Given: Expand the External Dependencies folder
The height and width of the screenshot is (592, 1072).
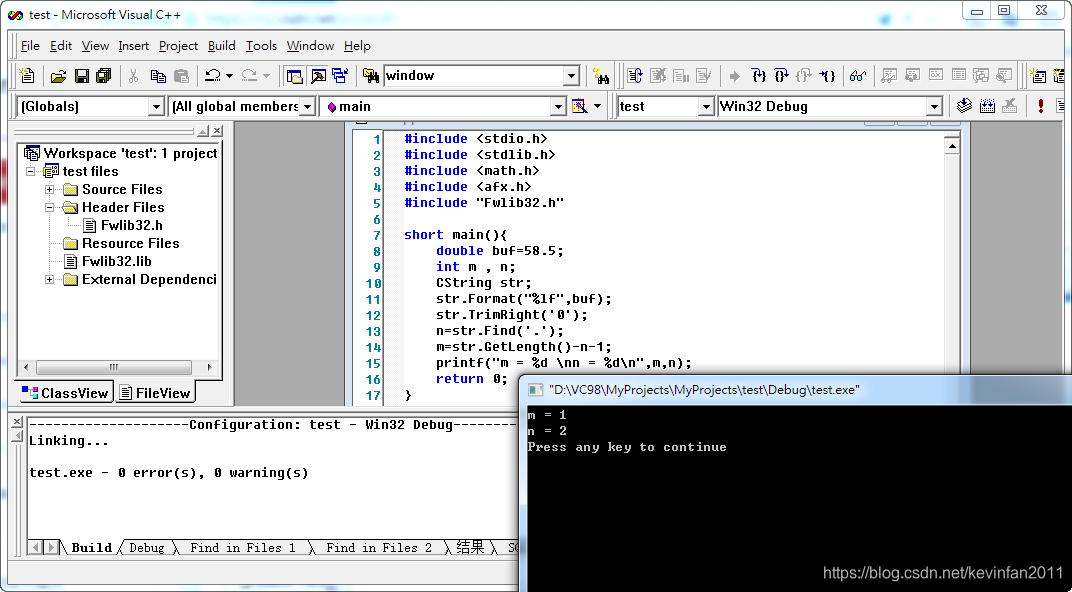Looking at the screenshot, I should (49, 280).
